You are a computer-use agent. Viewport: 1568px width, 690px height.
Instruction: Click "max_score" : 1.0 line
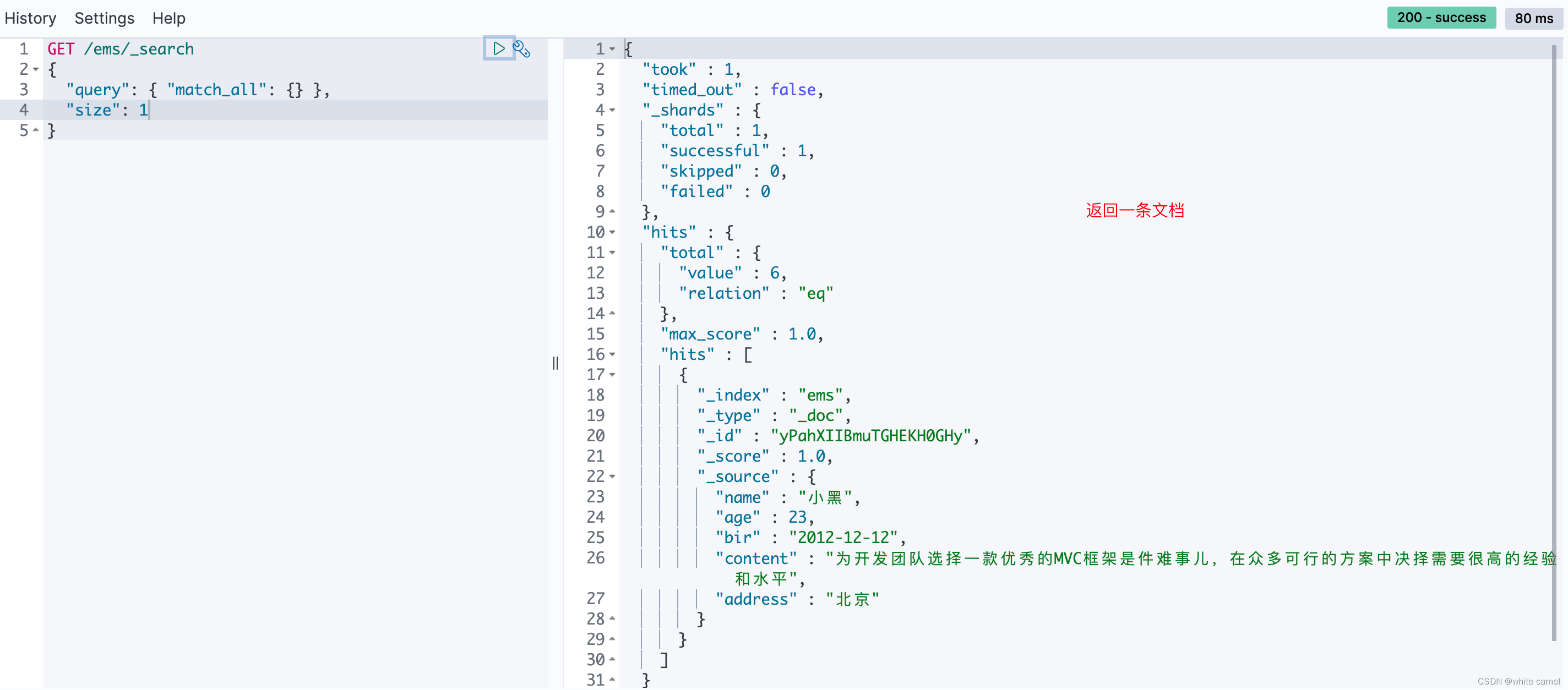coord(742,334)
